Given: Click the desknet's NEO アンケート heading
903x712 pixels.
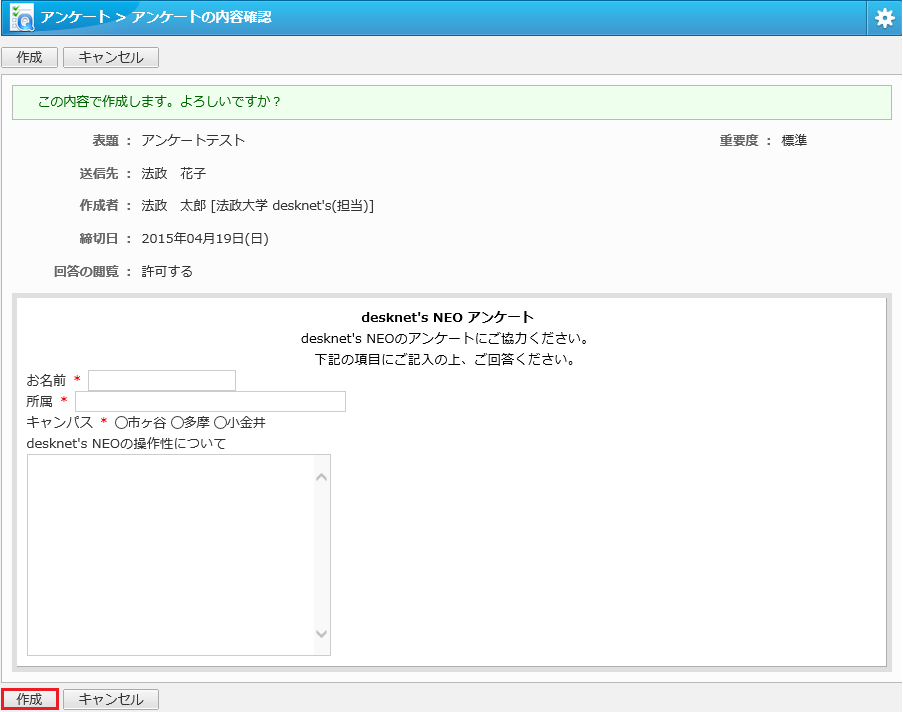Looking at the screenshot, I should (447, 317).
